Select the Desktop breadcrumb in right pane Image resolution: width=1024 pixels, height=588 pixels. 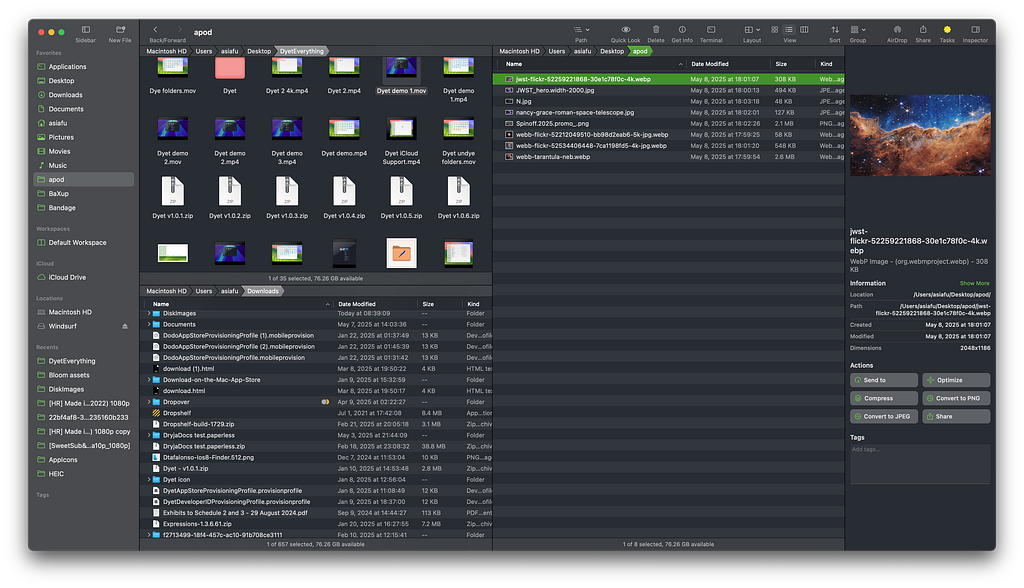612,51
